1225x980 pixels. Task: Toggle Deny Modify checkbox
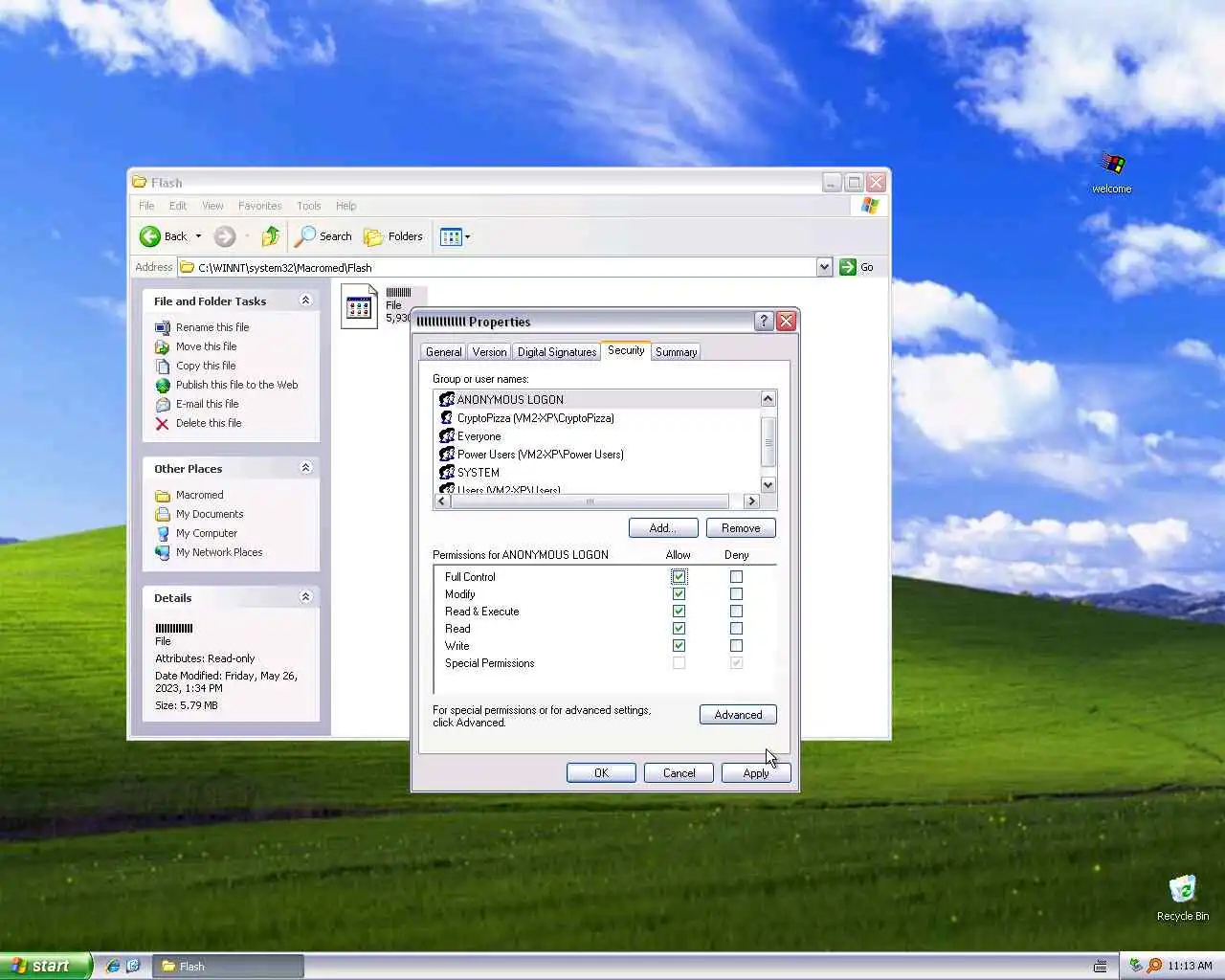click(x=736, y=593)
